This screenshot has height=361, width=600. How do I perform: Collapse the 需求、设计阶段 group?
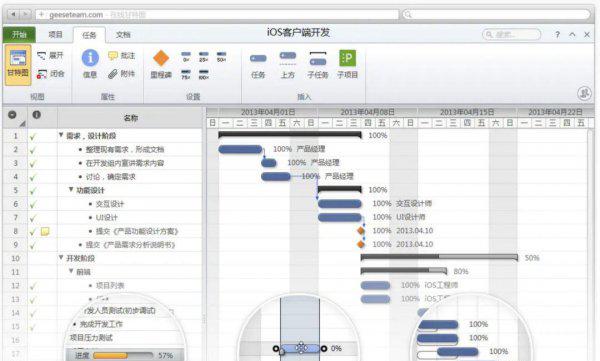(61, 135)
